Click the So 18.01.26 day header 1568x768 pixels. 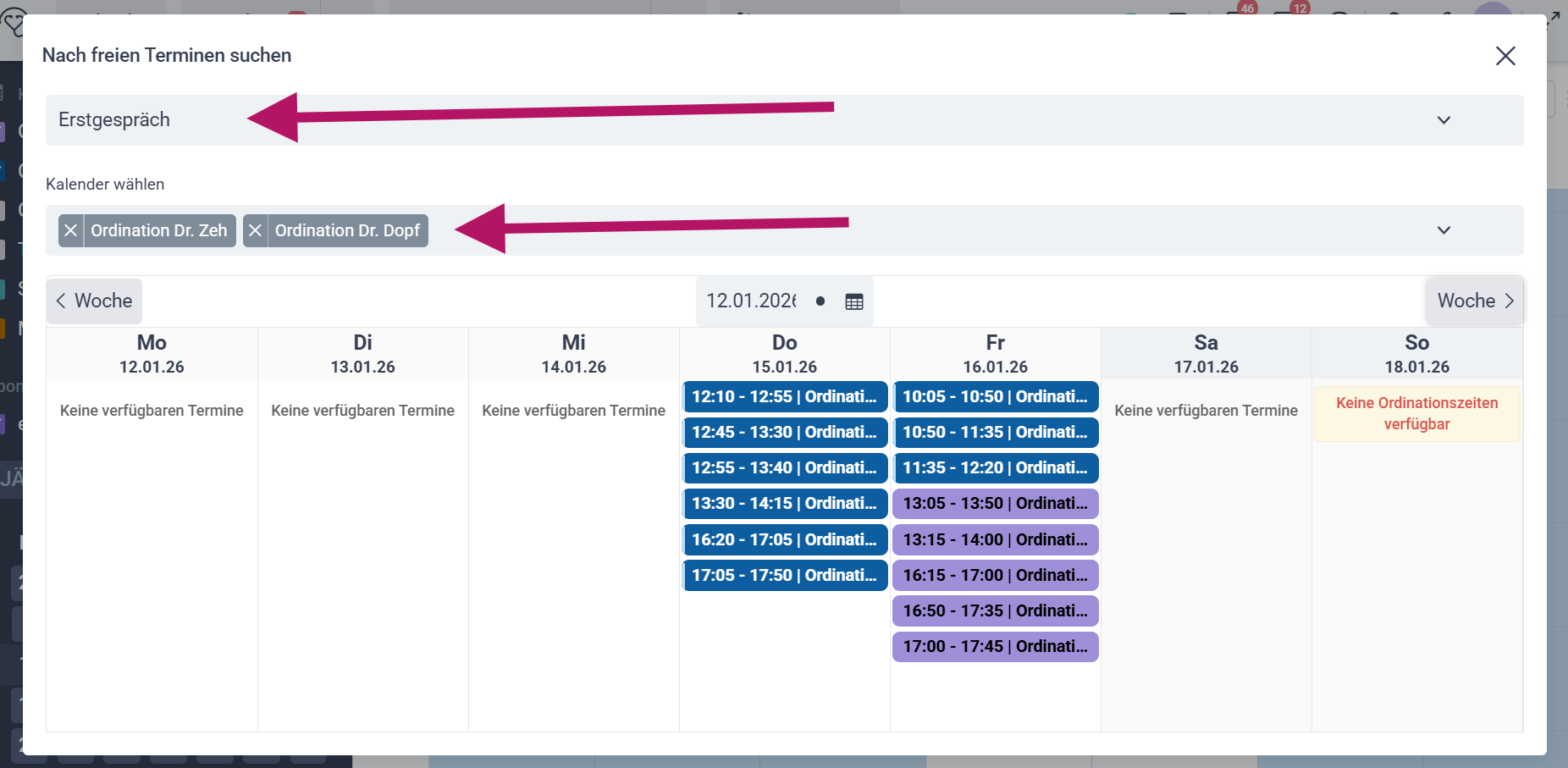click(x=1417, y=354)
